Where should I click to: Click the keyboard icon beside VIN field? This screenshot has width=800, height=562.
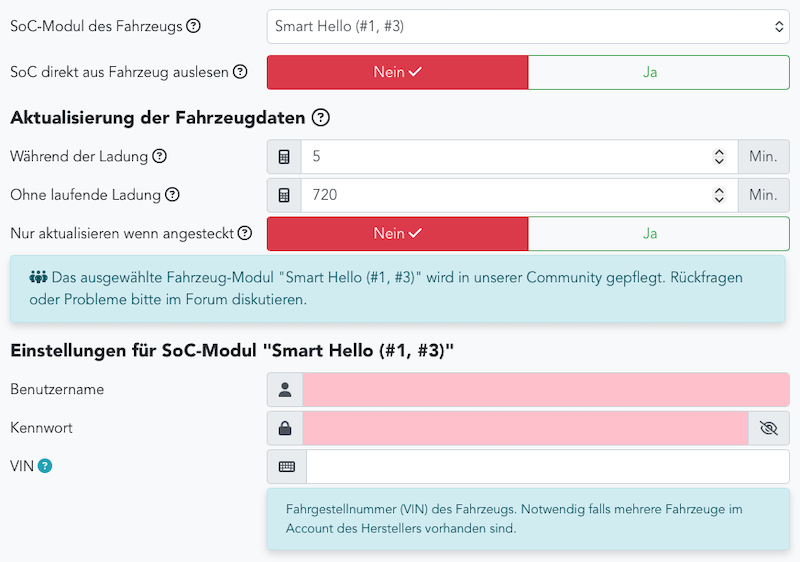(x=286, y=467)
